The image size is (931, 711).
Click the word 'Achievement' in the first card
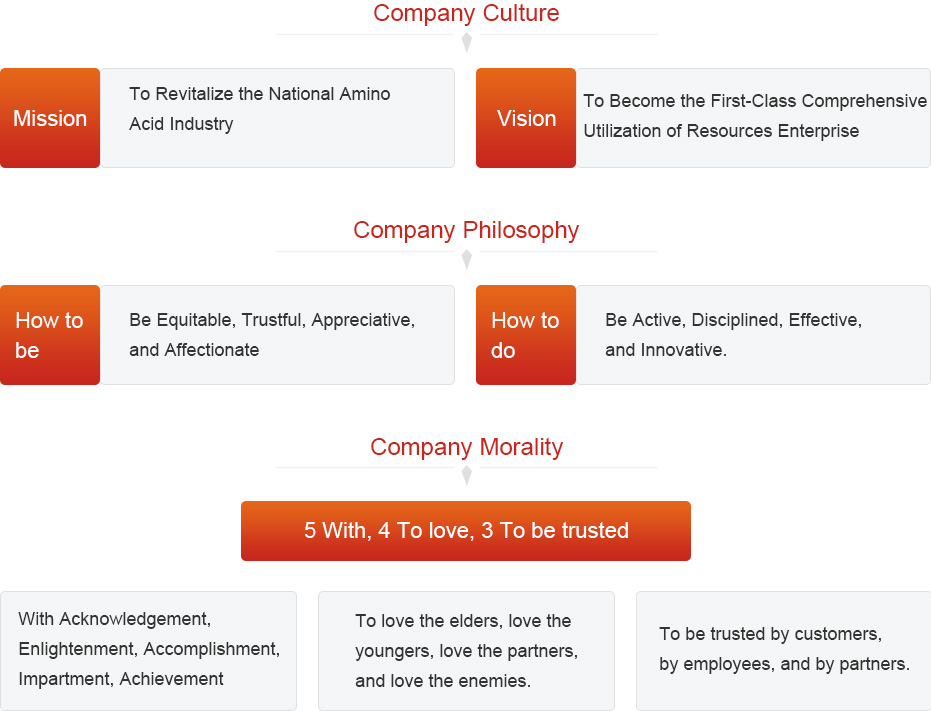(171, 679)
